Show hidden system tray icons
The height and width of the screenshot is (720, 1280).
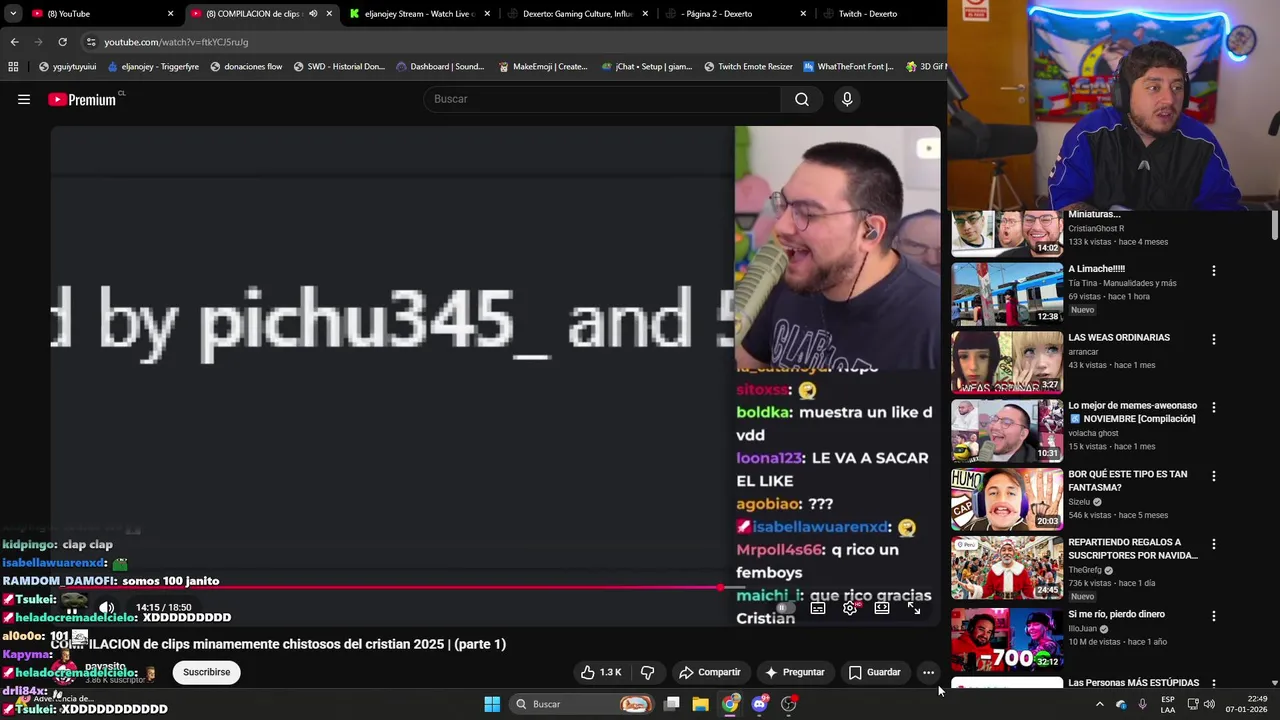[1099, 704]
